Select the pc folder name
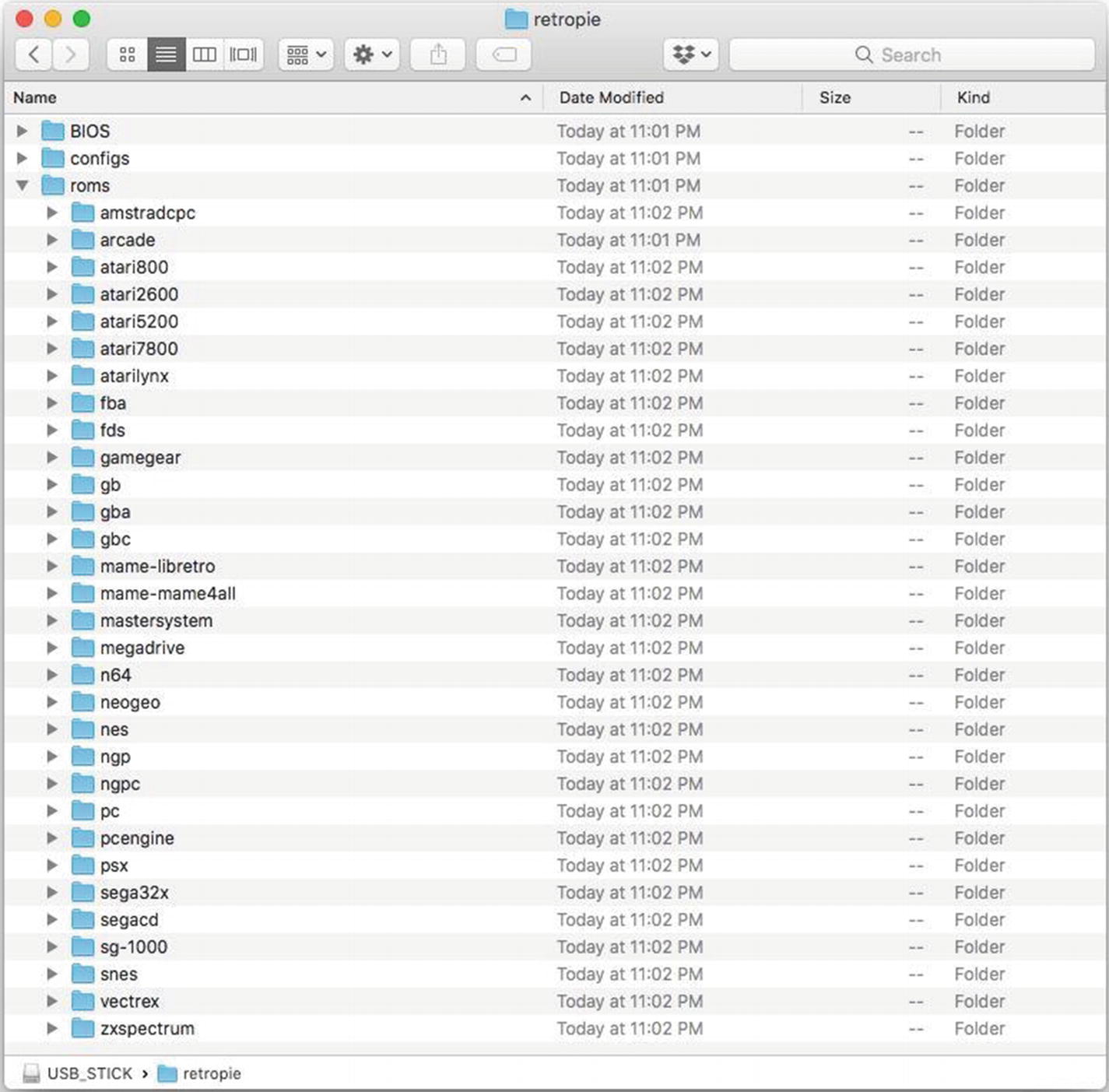 tap(110, 811)
